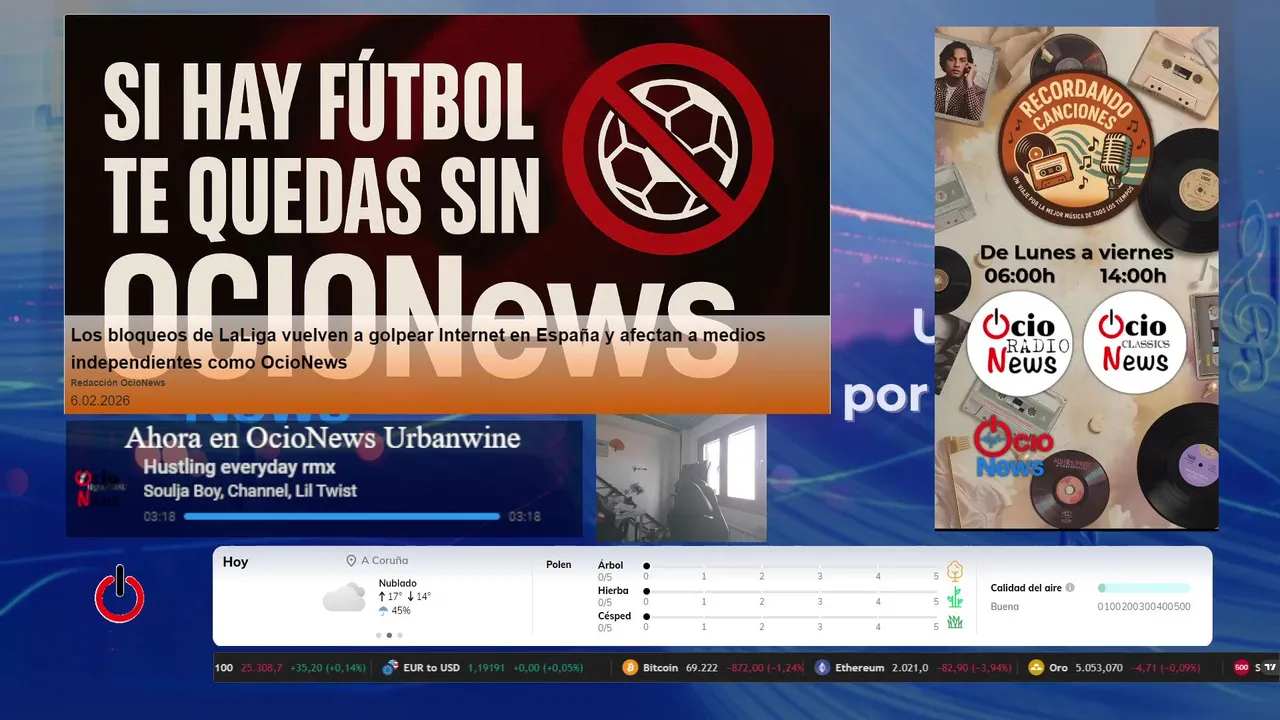Click the umbrella rain probability icon
The image size is (1280, 720).
383,611
